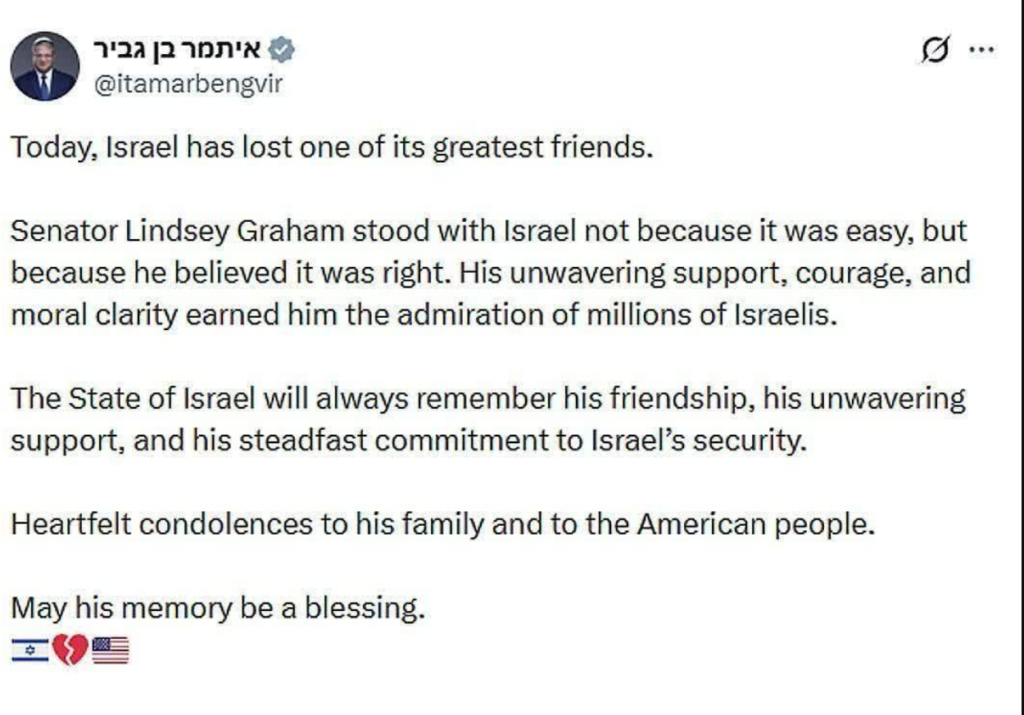Click the phrase "millions of Israelis"
This screenshot has width=1024, height=715.
pos(712,315)
